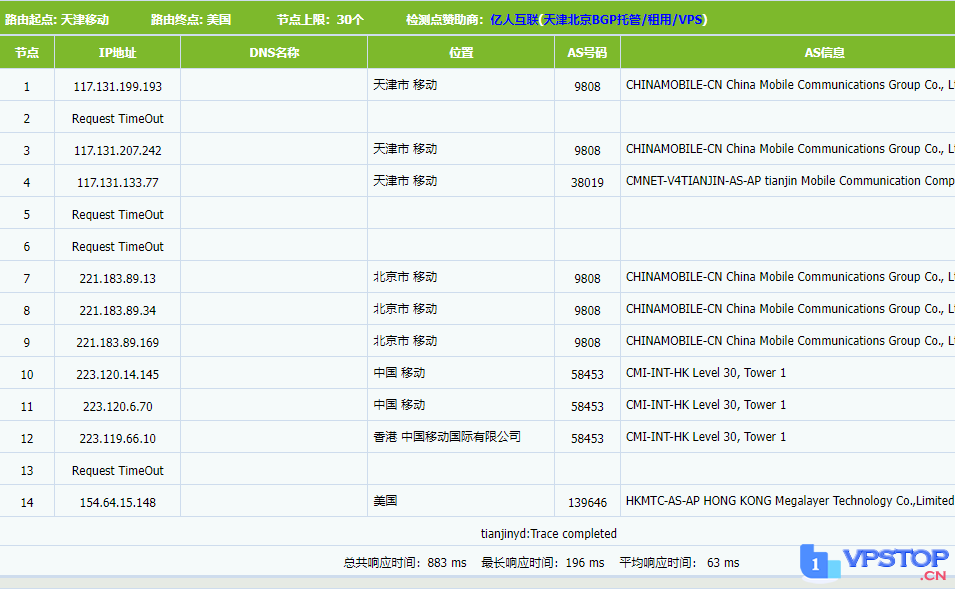Click the 路由终点: 美国 label
The image size is (955, 589).
click(x=191, y=19)
